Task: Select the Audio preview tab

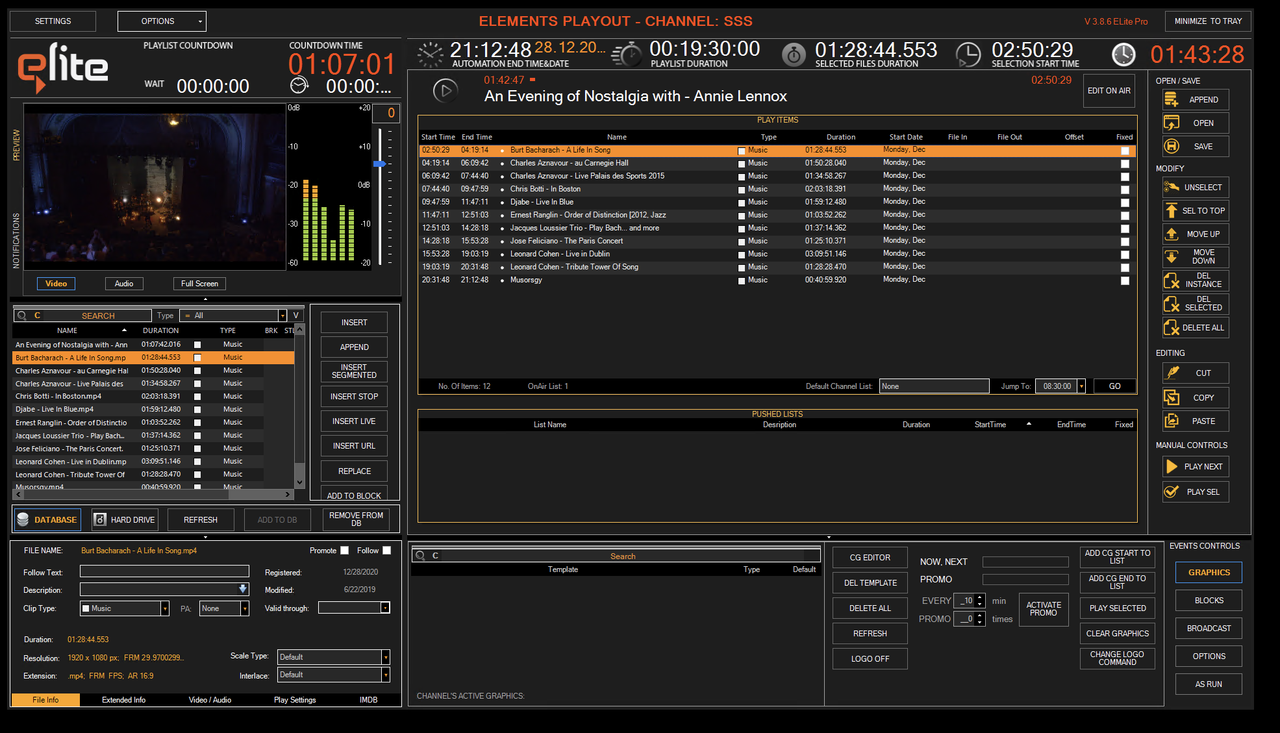Action: [124, 283]
